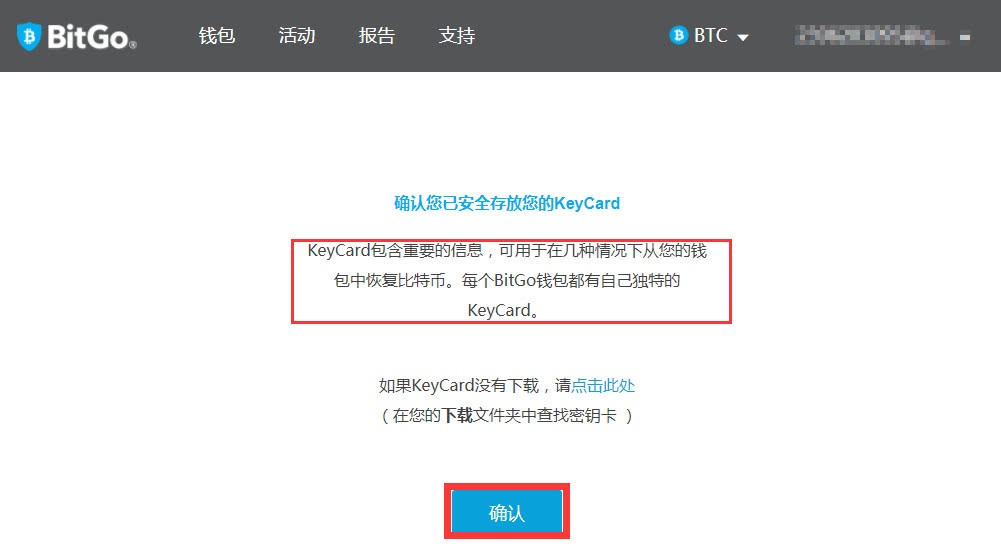
Task: Click the heading 确认您已安全存放您的KeyCard
Action: (507, 204)
